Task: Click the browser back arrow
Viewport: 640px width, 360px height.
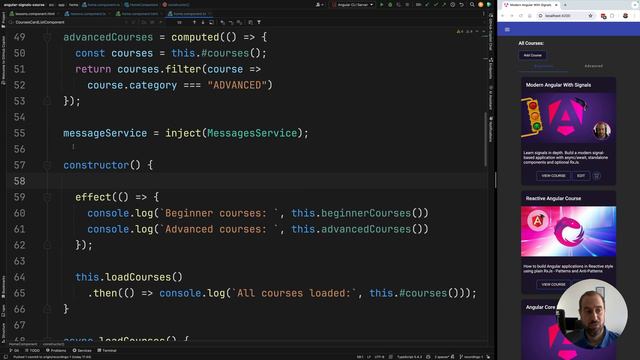Action: point(502,16)
